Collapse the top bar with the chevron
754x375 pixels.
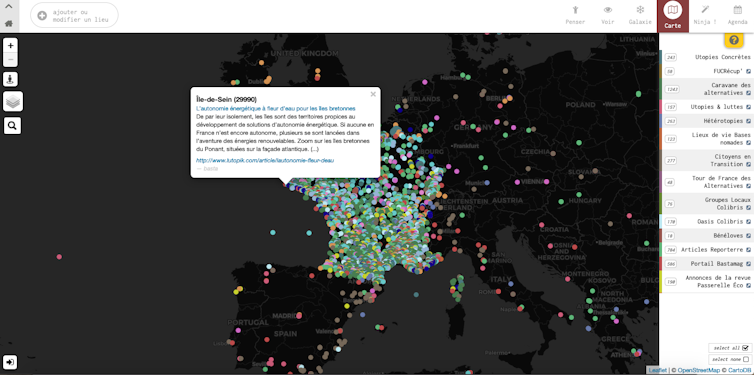pyautogui.click(x=9, y=7)
